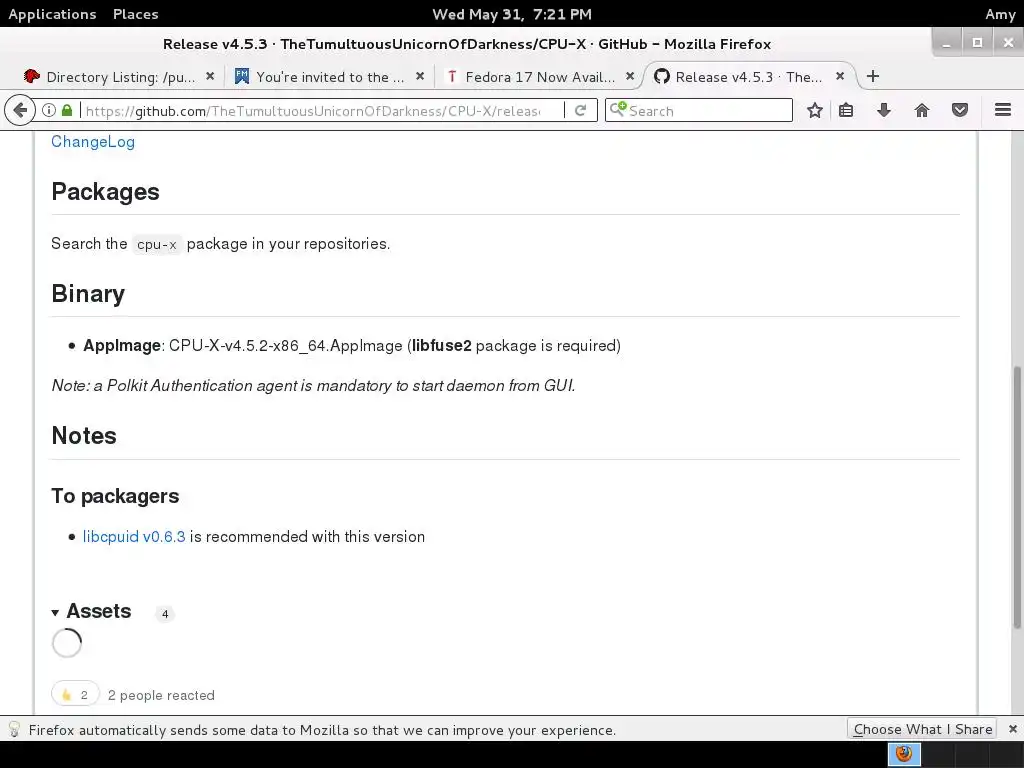Dismiss the Firefox data notification bar

tap(1012, 729)
